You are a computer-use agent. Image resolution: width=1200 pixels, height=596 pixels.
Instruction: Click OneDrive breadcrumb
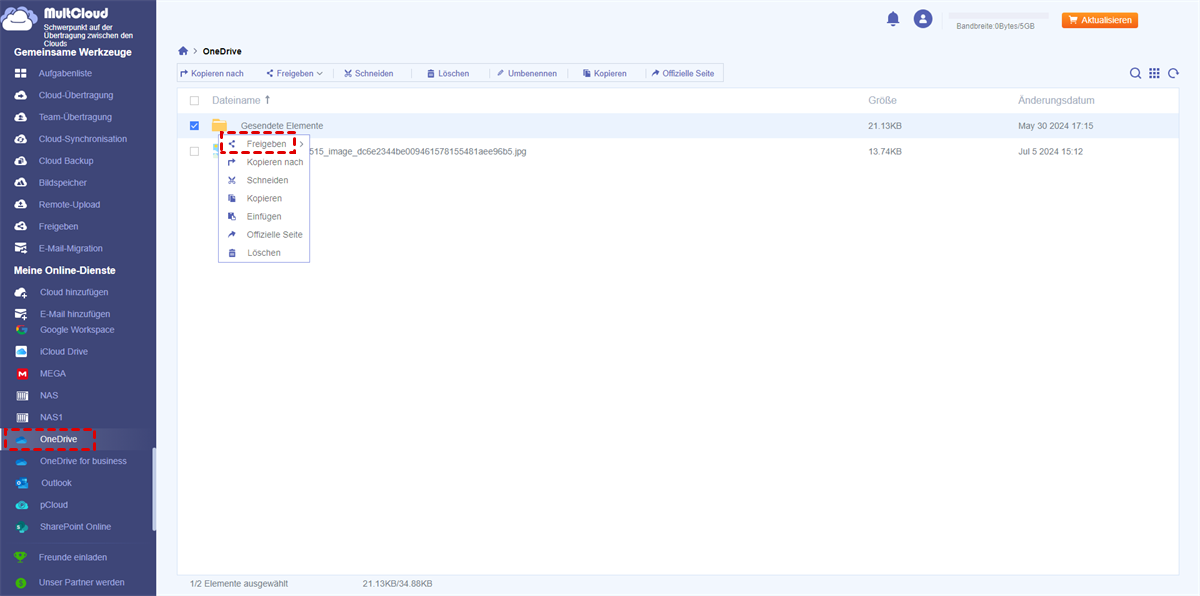point(222,51)
